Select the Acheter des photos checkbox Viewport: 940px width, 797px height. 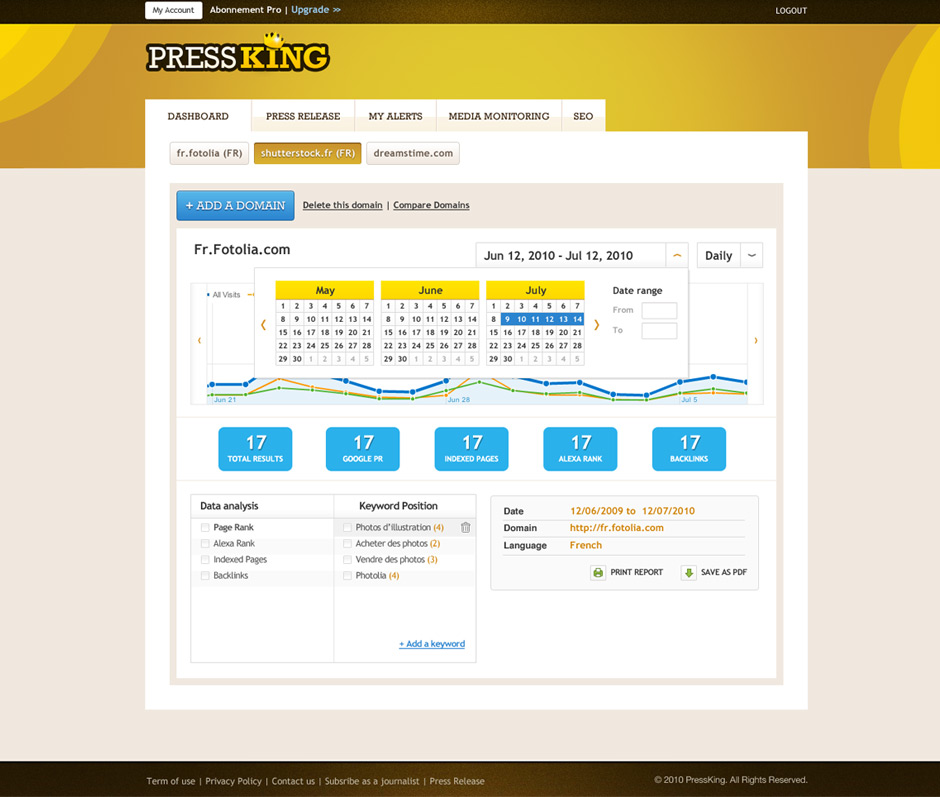click(347, 543)
